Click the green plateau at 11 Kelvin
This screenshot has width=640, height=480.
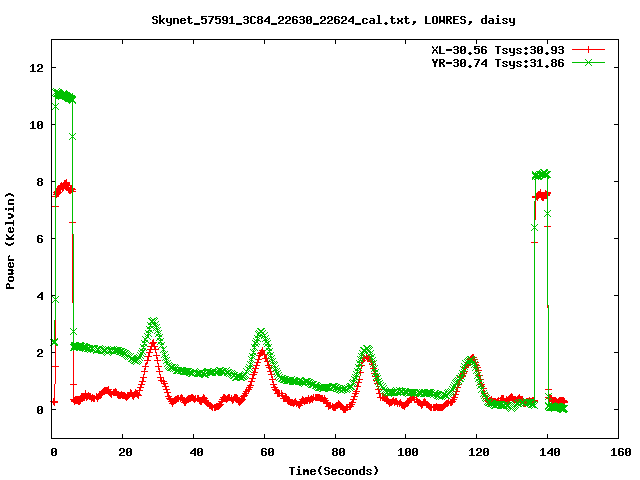64,96
